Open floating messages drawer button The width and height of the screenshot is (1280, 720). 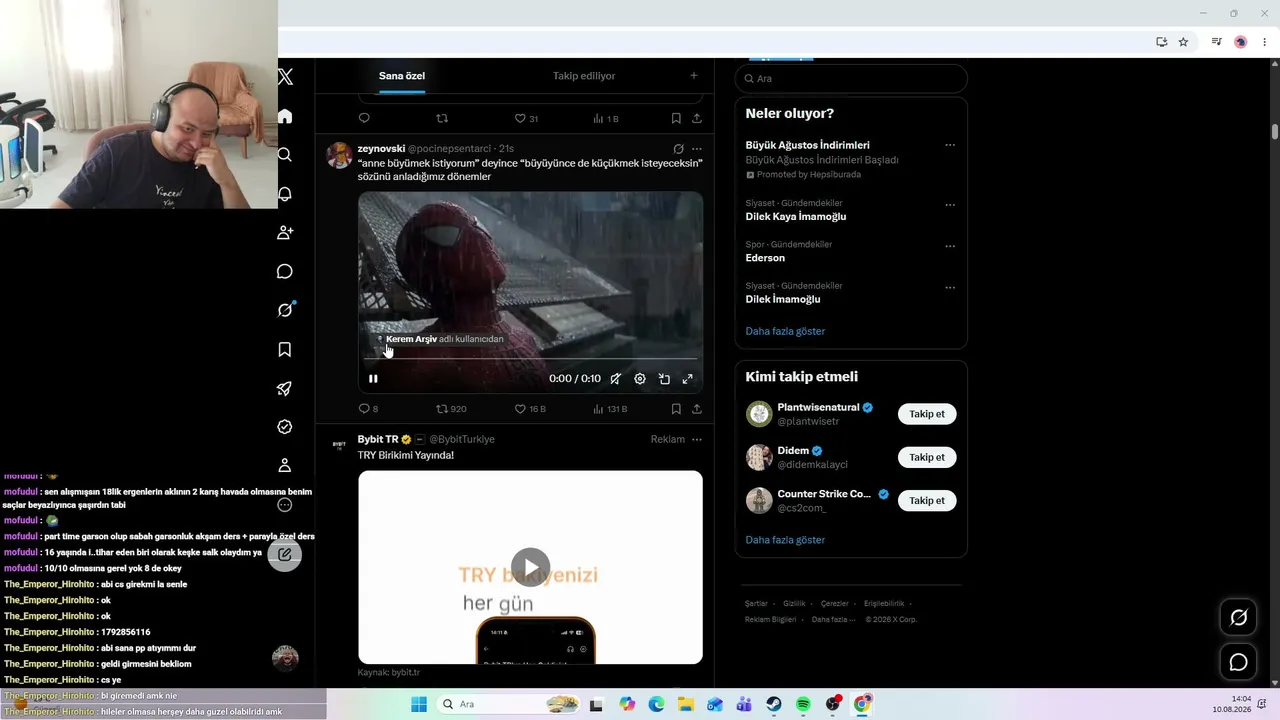(x=1238, y=662)
